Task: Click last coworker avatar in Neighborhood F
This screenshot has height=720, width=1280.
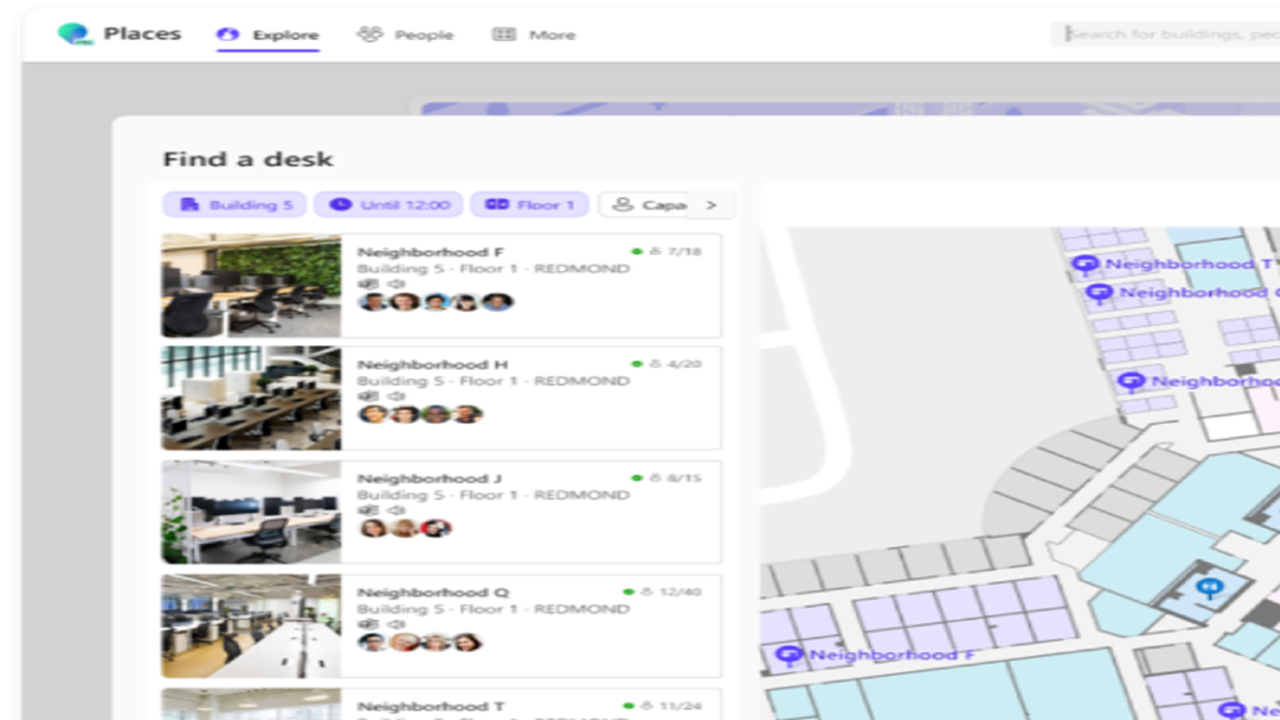Action: click(x=497, y=301)
